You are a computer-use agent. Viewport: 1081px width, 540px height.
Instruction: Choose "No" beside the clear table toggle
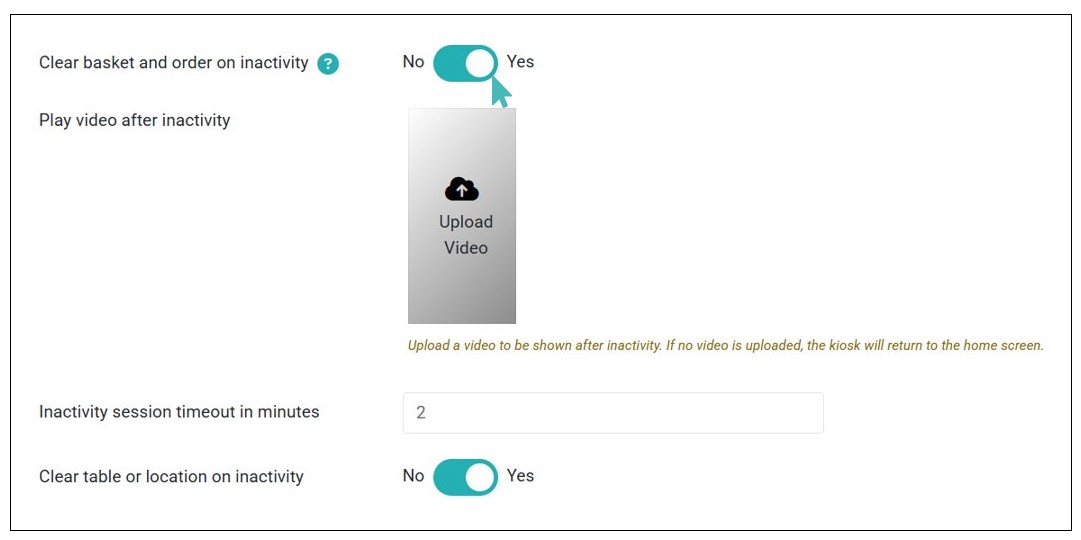413,476
